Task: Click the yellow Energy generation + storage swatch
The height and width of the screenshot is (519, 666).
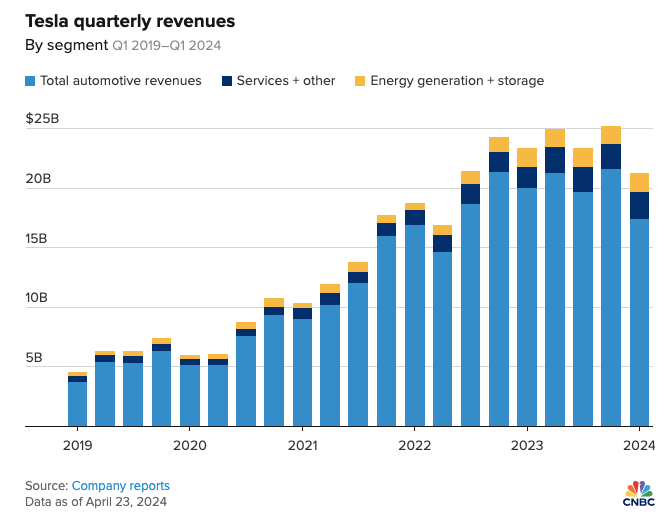Action: point(360,81)
